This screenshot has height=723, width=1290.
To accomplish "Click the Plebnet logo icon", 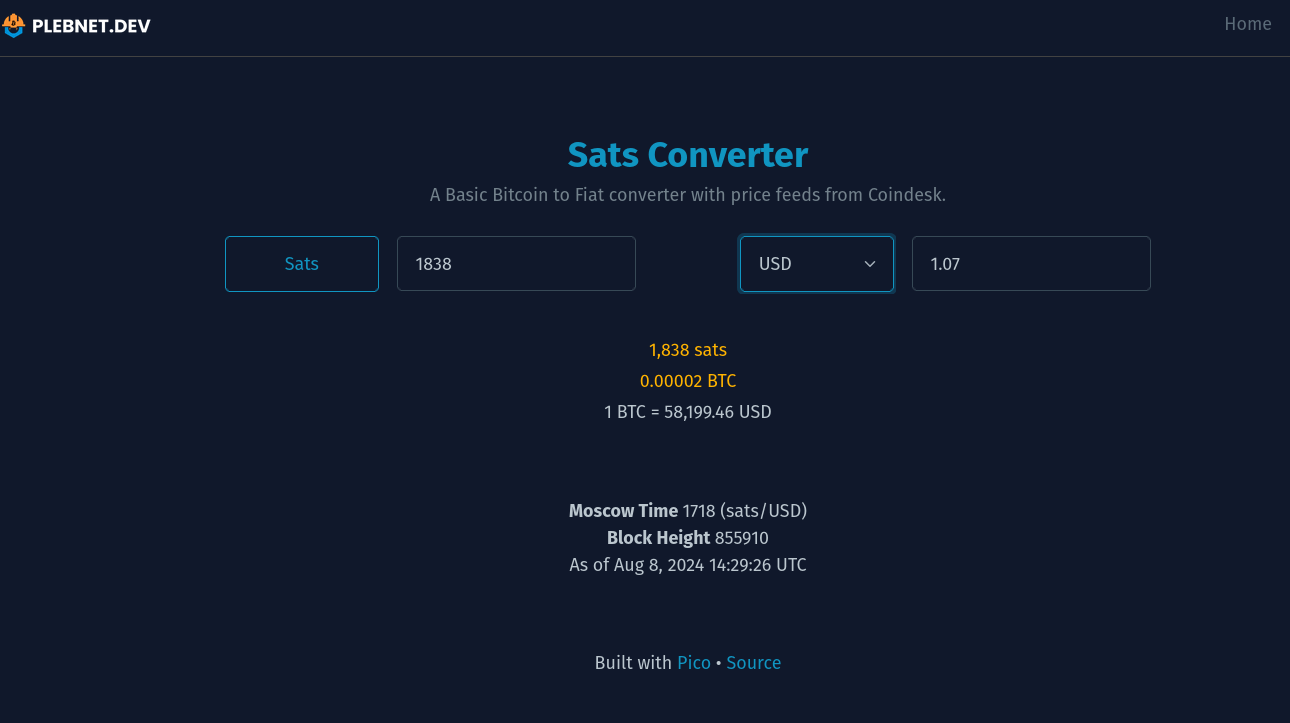I will tap(14, 25).
